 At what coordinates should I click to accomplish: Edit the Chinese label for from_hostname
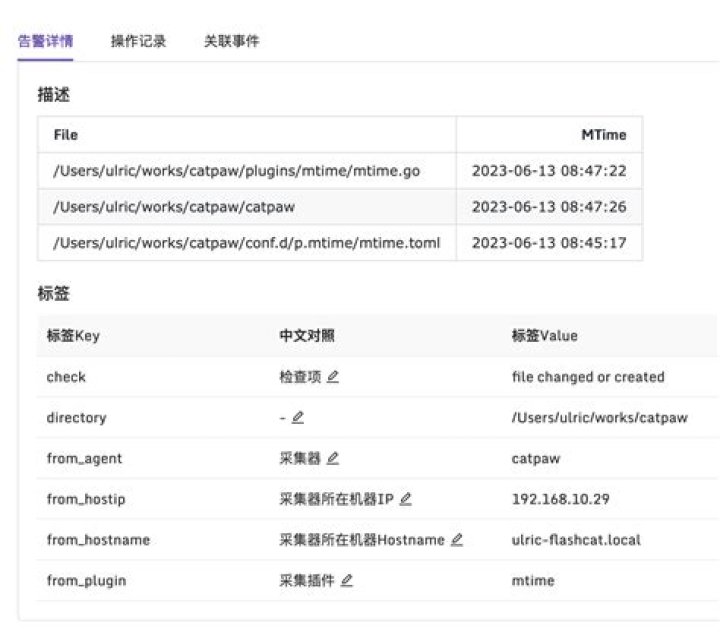click(456, 540)
